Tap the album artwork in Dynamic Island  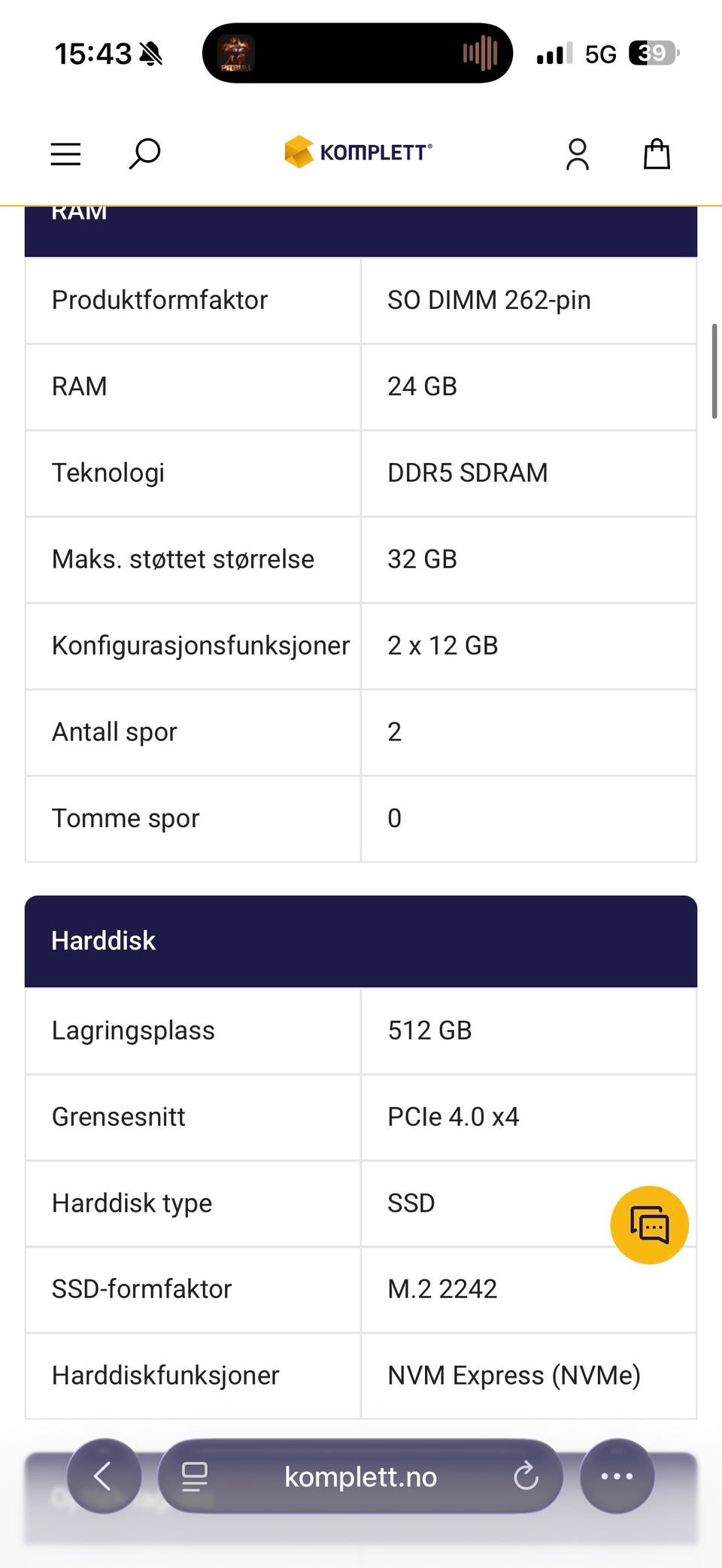236,53
